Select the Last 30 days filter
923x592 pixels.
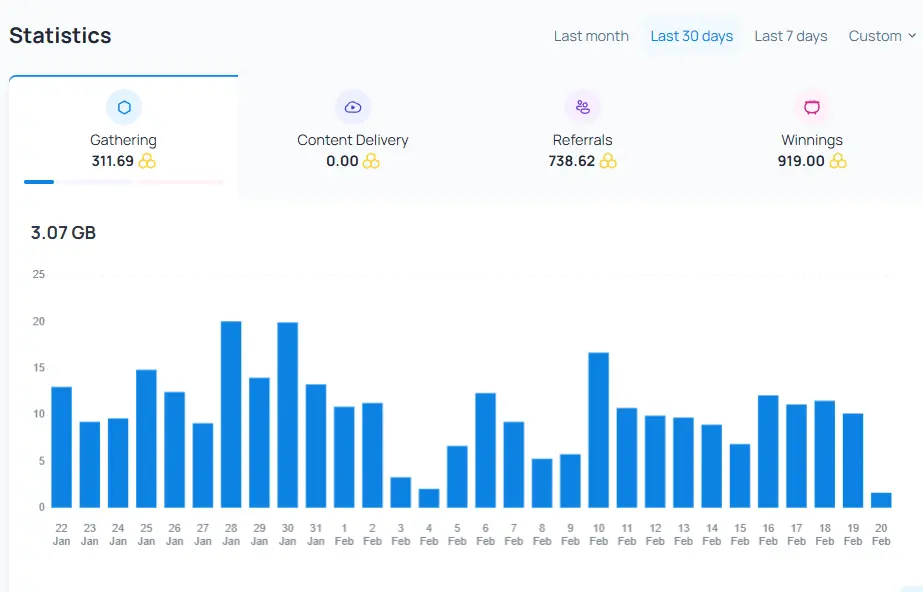tap(692, 36)
